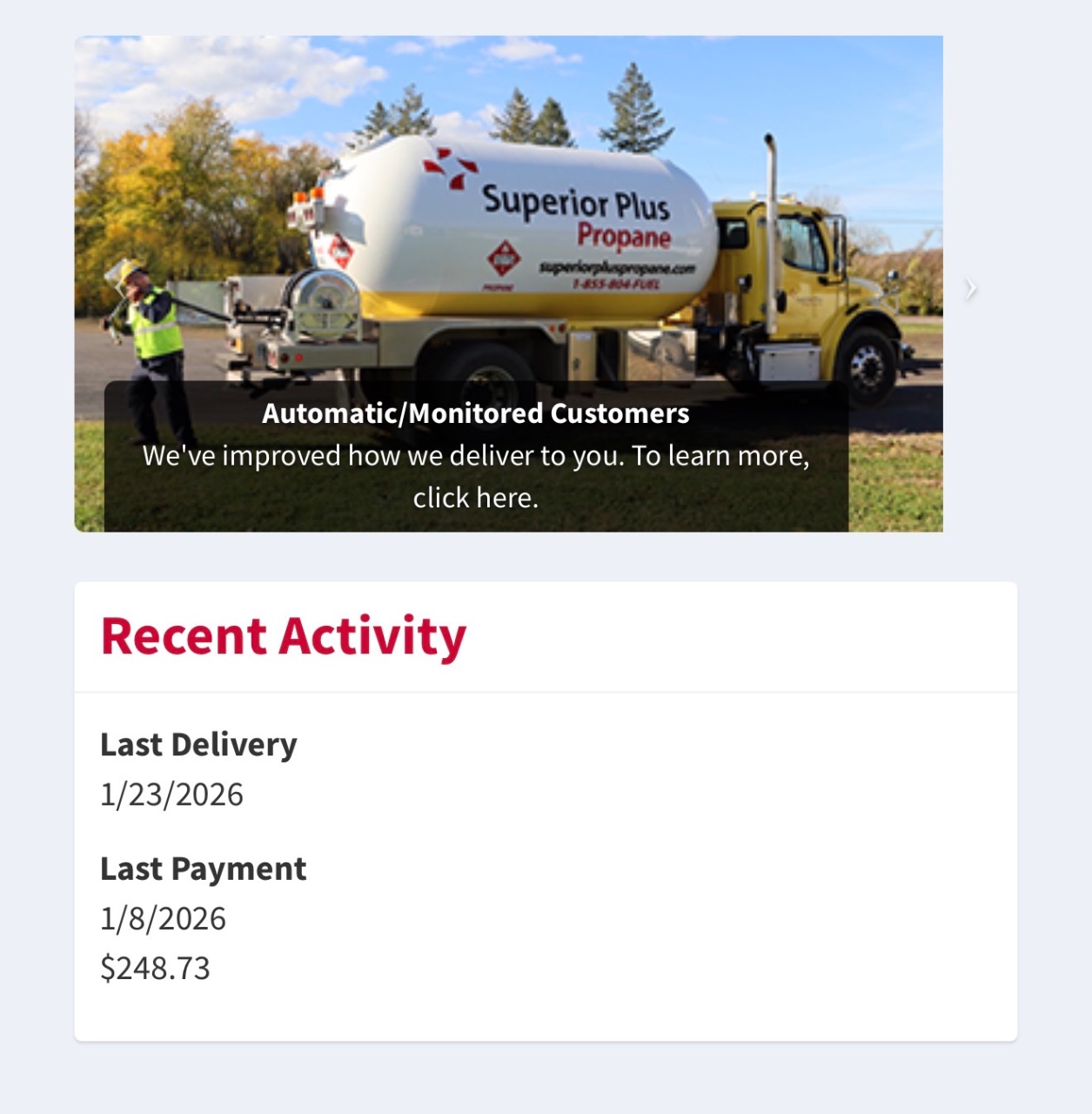Click the last payment date 1/8/2026
The height and width of the screenshot is (1114, 1092).
[x=163, y=919]
